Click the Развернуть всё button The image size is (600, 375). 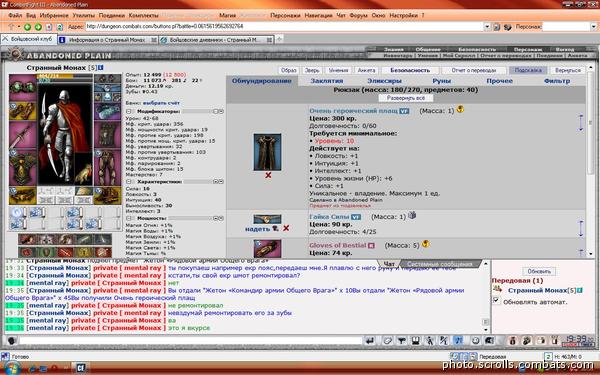click(x=406, y=98)
